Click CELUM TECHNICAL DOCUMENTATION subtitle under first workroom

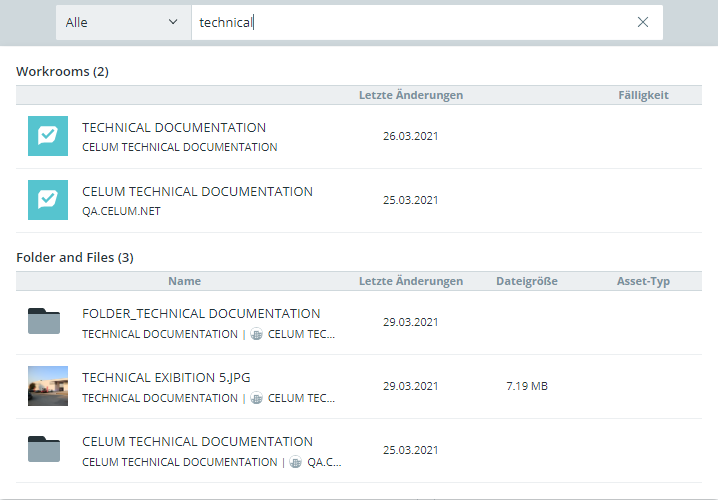(180, 147)
